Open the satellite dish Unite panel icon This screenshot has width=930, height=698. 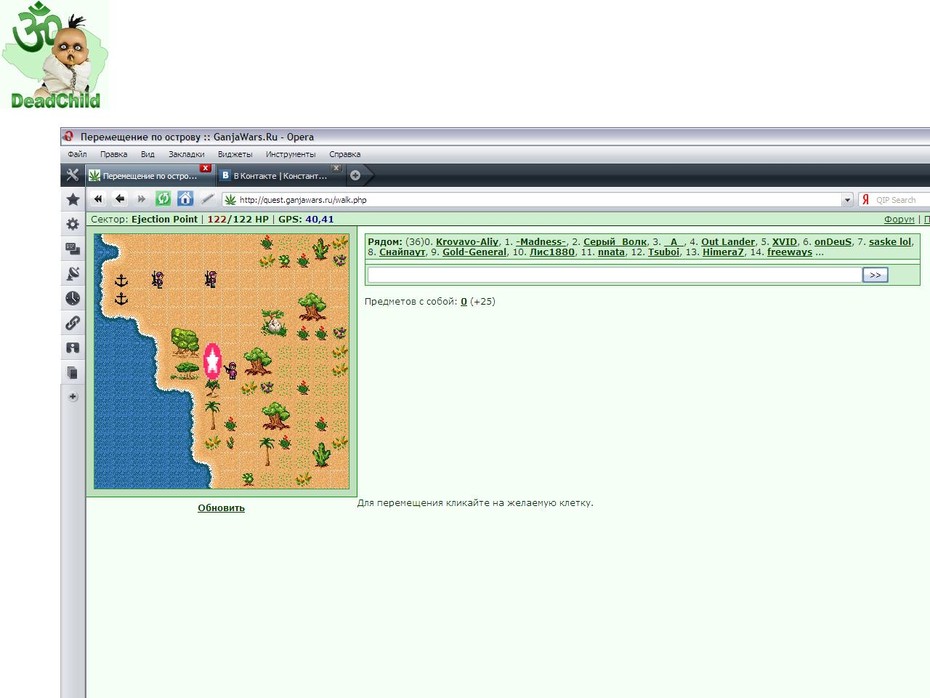tap(73, 273)
